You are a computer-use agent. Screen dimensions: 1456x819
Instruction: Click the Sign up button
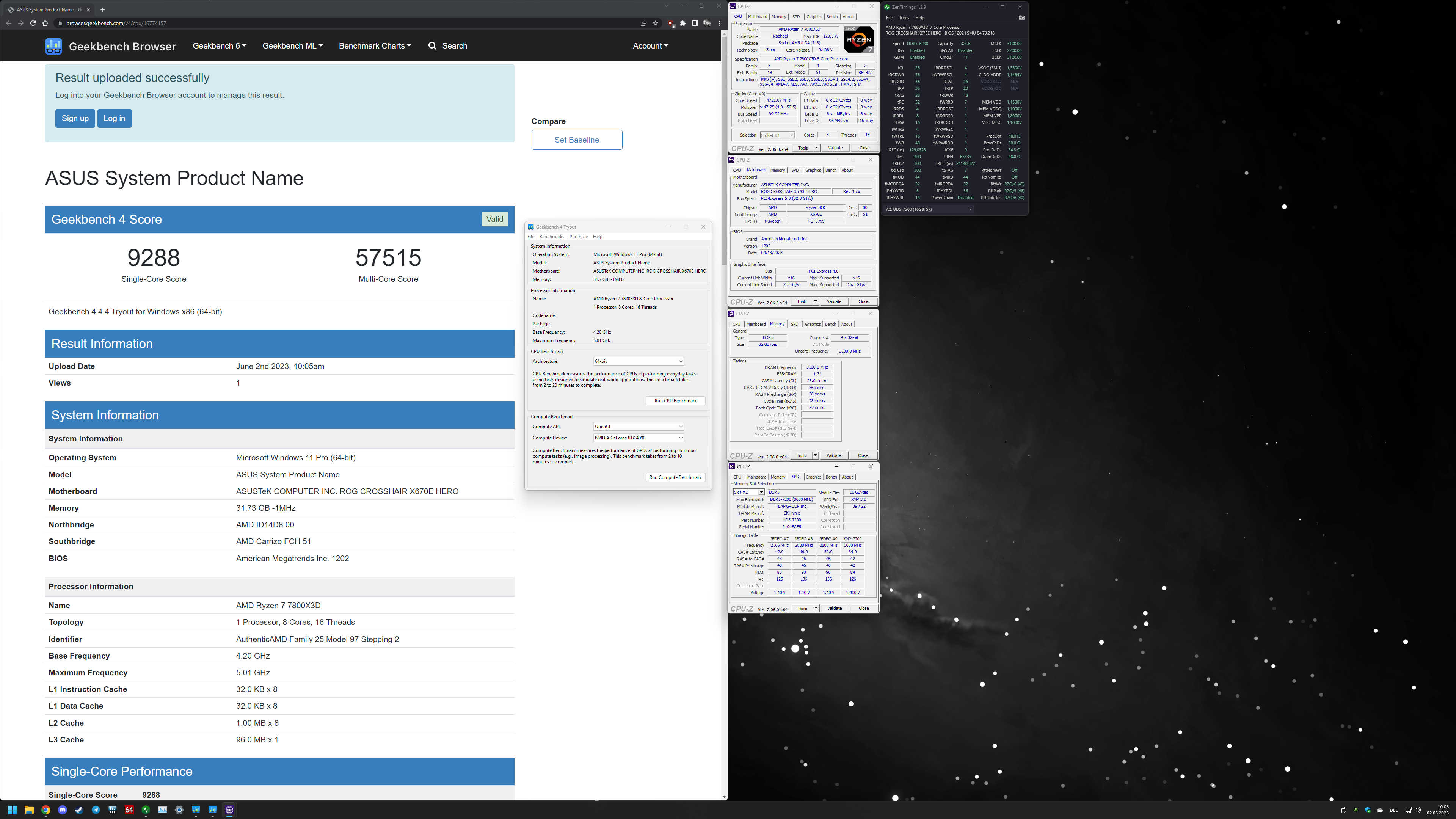pyautogui.click(x=75, y=118)
